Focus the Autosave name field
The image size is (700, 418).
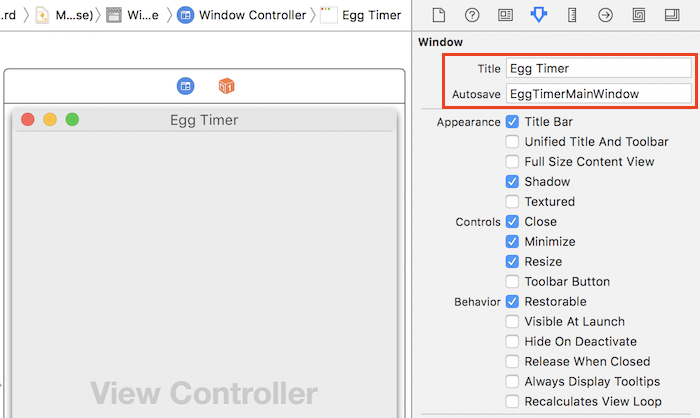[598, 94]
